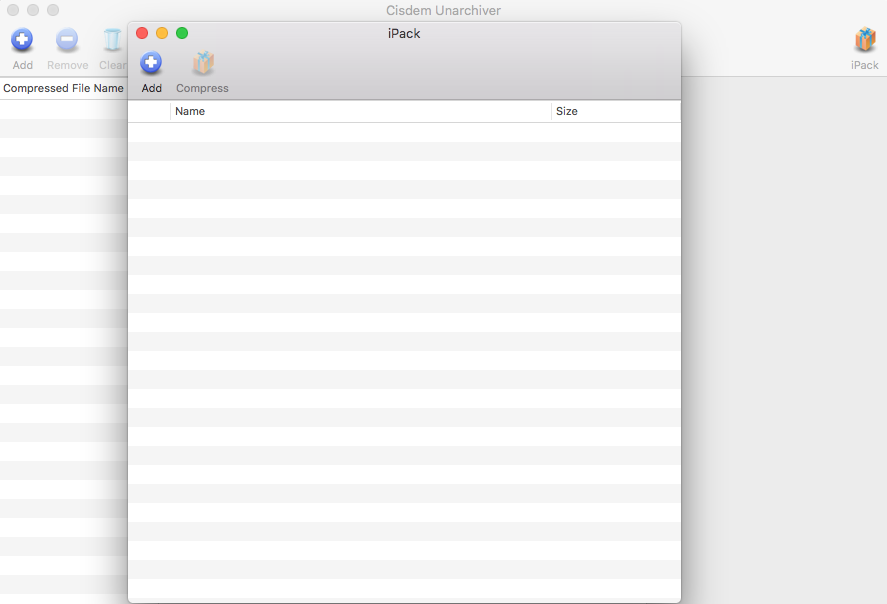This screenshot has width=887, height=604.
Task: Click the blank column header left of Name
Action: point(149,111)
